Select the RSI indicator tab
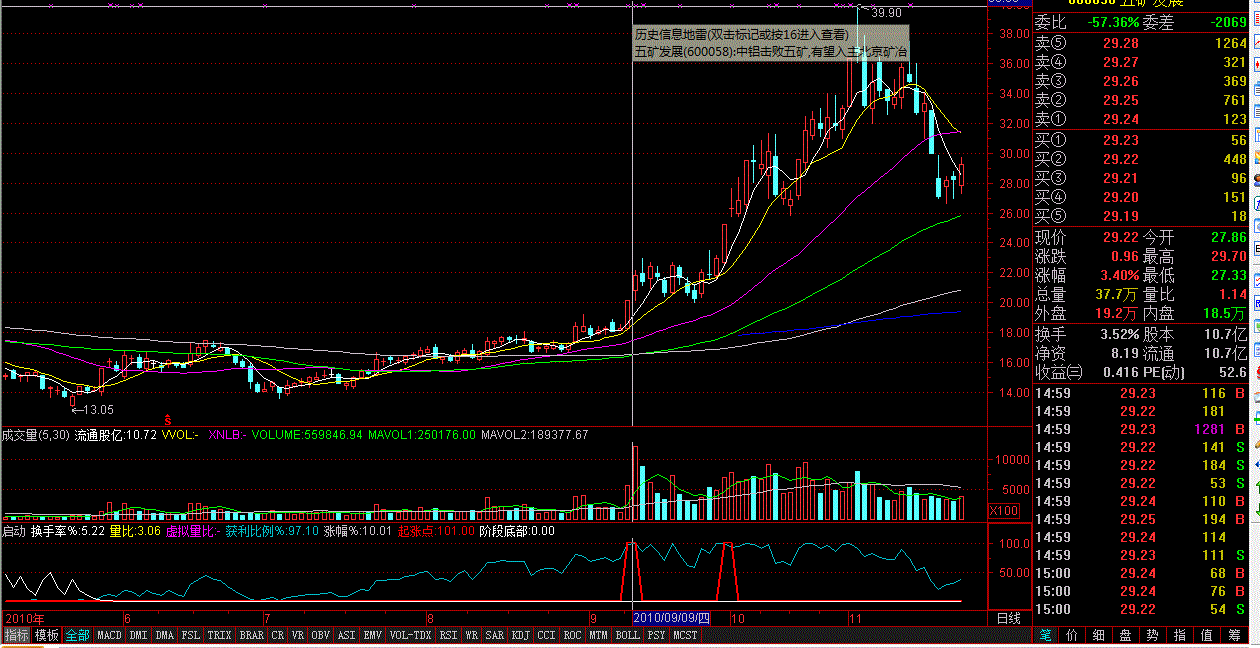 pos(449,635)
